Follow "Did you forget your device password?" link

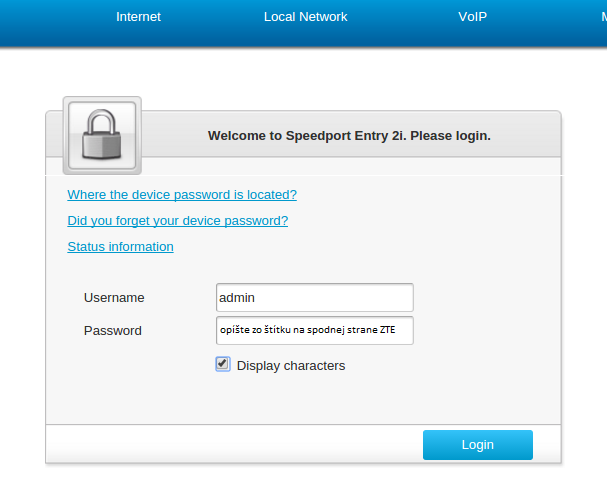coord(178,220)
